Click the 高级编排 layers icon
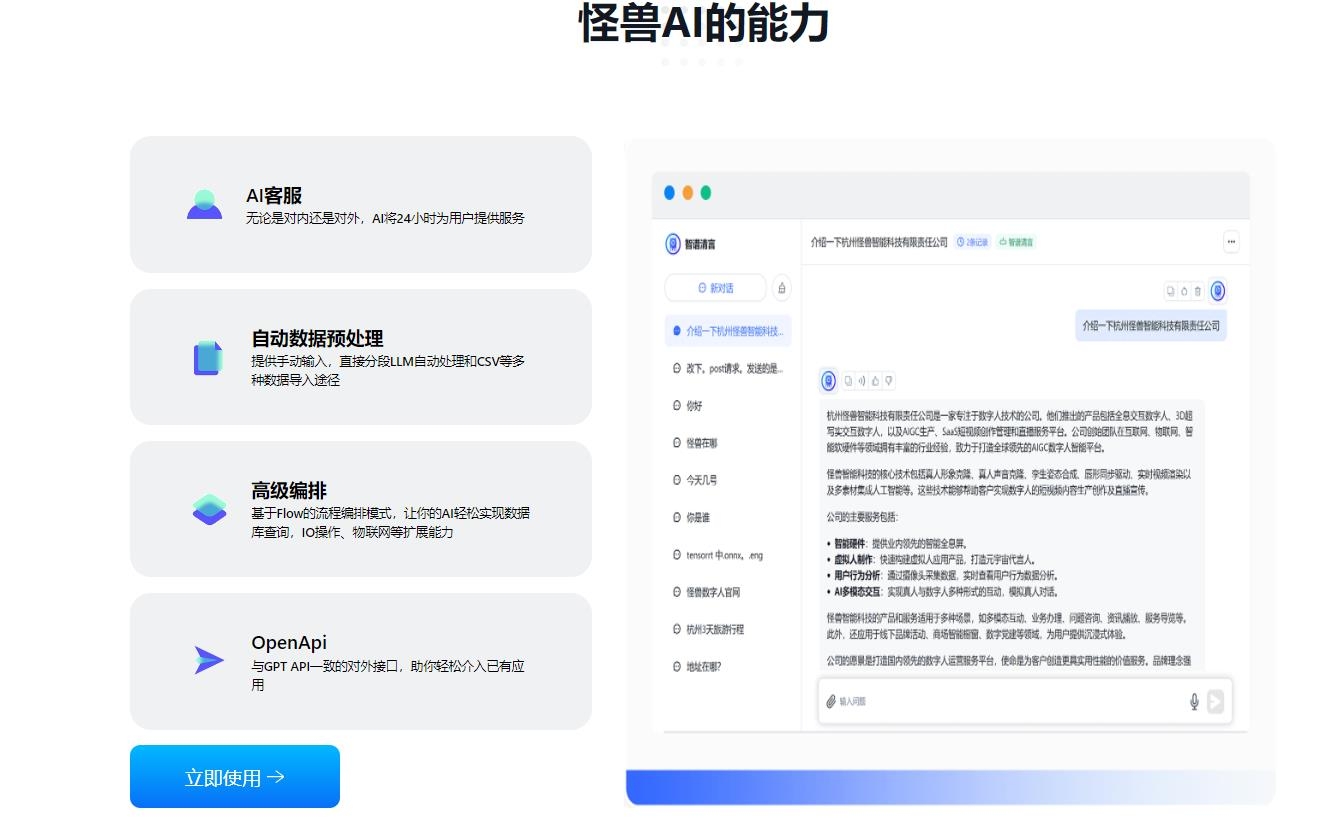 click(x=209, y=509)
